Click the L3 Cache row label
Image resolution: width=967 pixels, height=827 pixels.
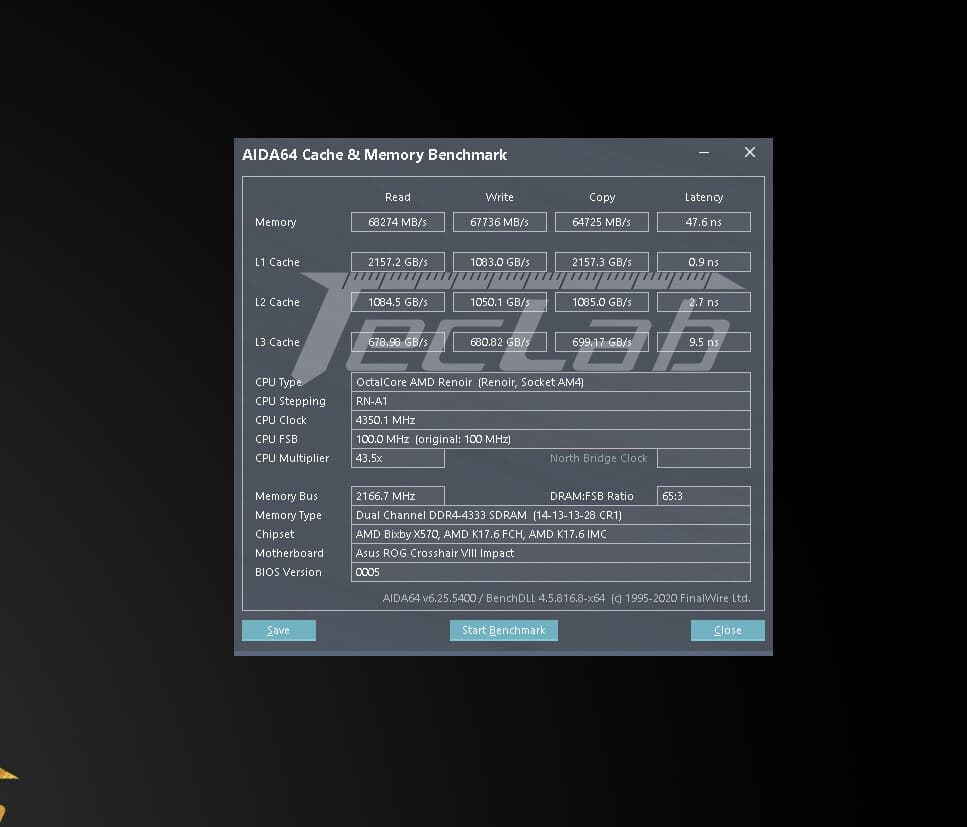click(x=277, y=342)
